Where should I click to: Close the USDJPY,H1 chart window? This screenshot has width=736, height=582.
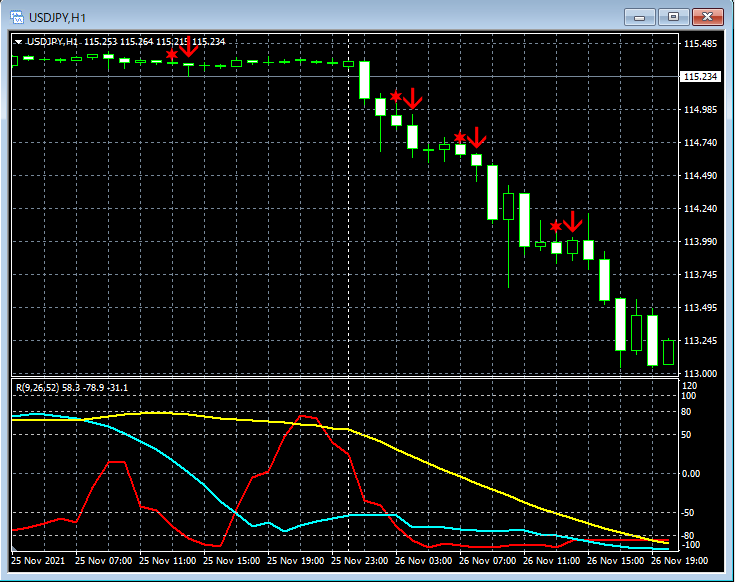(707, 17)
